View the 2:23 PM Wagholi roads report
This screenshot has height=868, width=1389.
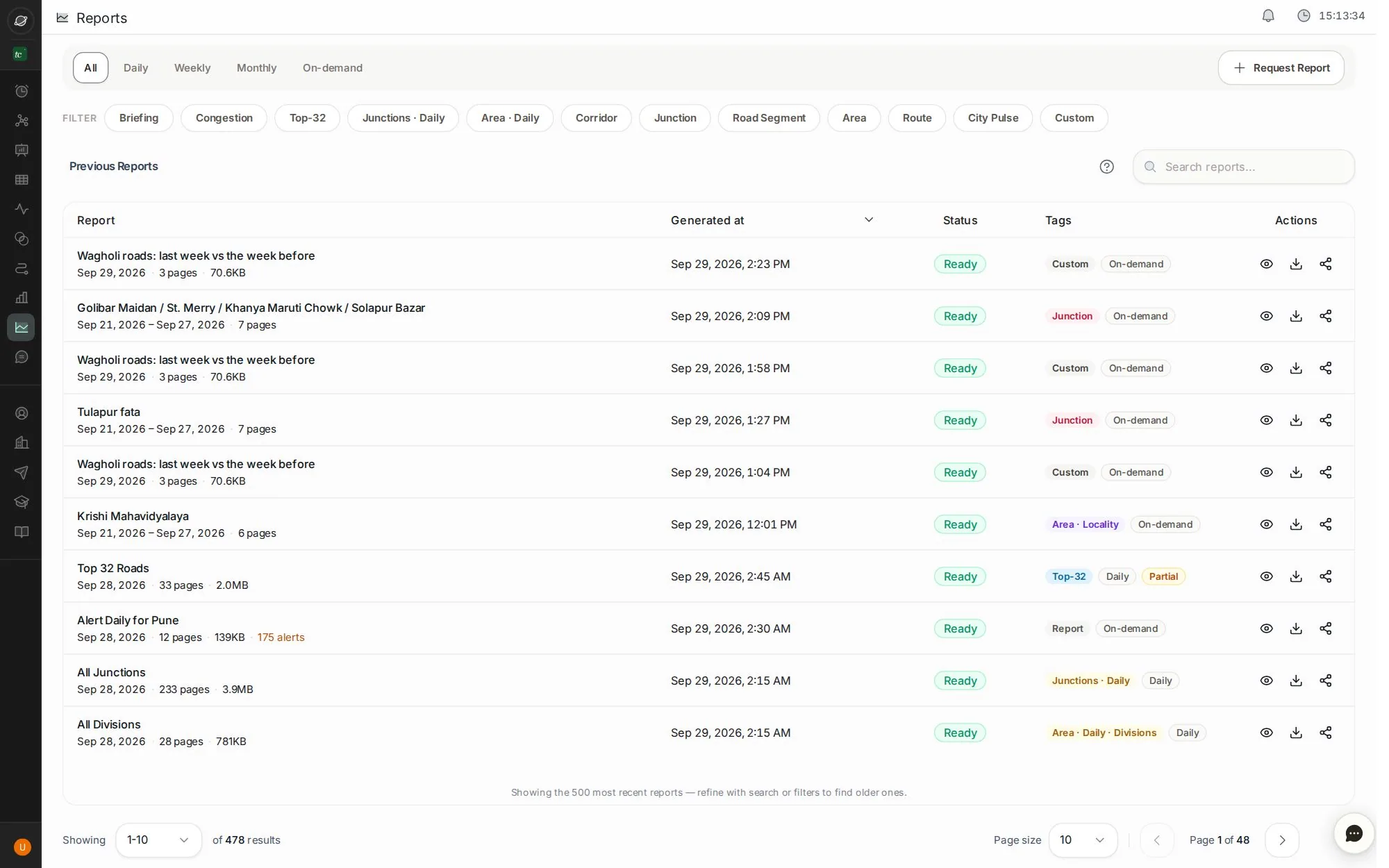point(1266,264)
